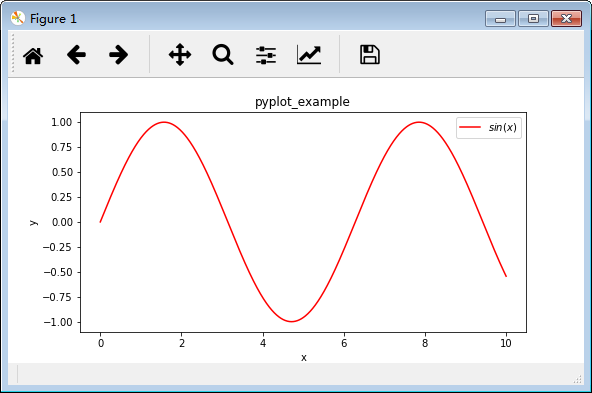Go forward to the next view arrow
The width and height of the screenshot is (592, 393).
[119, 55]
